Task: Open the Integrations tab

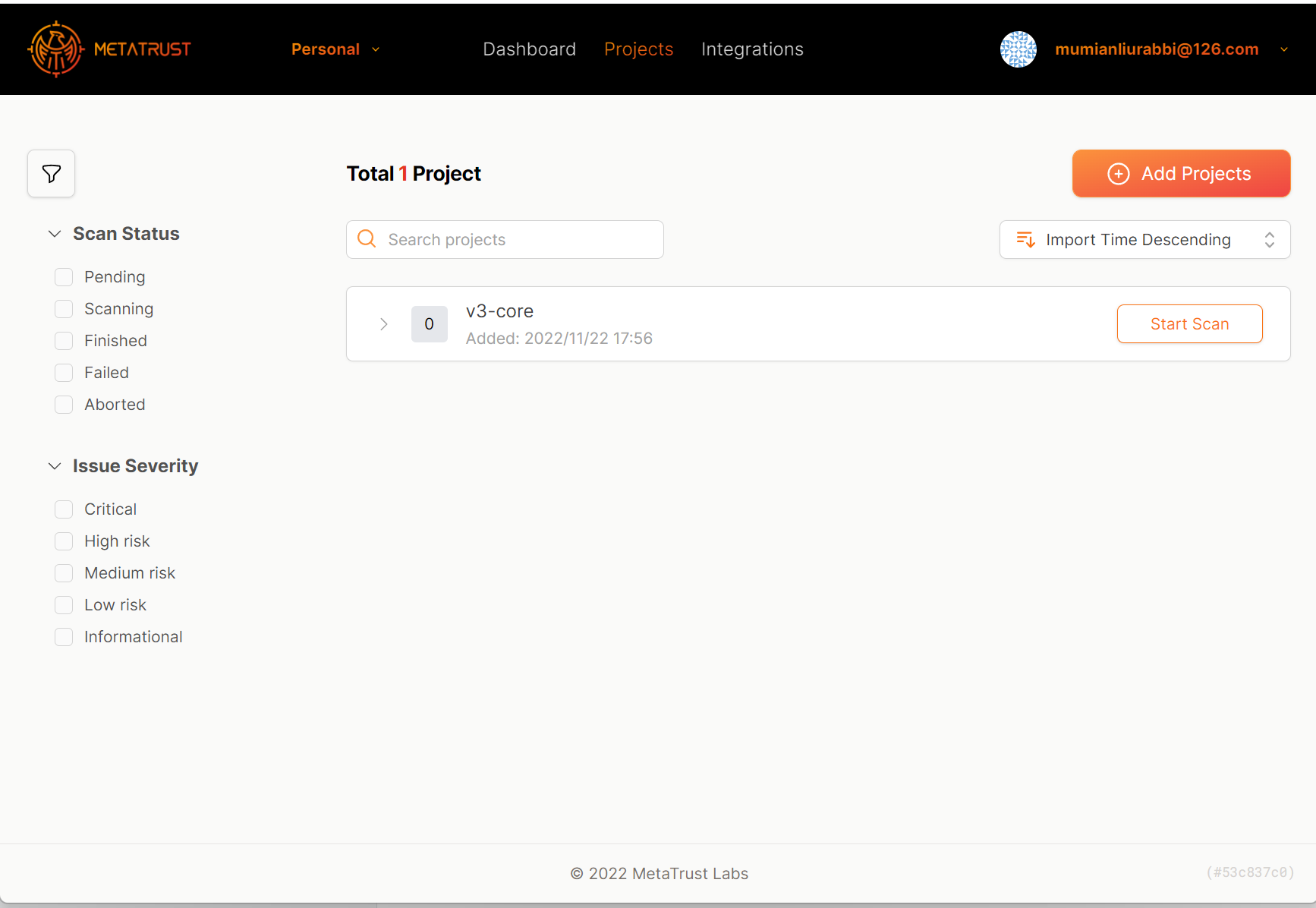Action: click(751, 49)
